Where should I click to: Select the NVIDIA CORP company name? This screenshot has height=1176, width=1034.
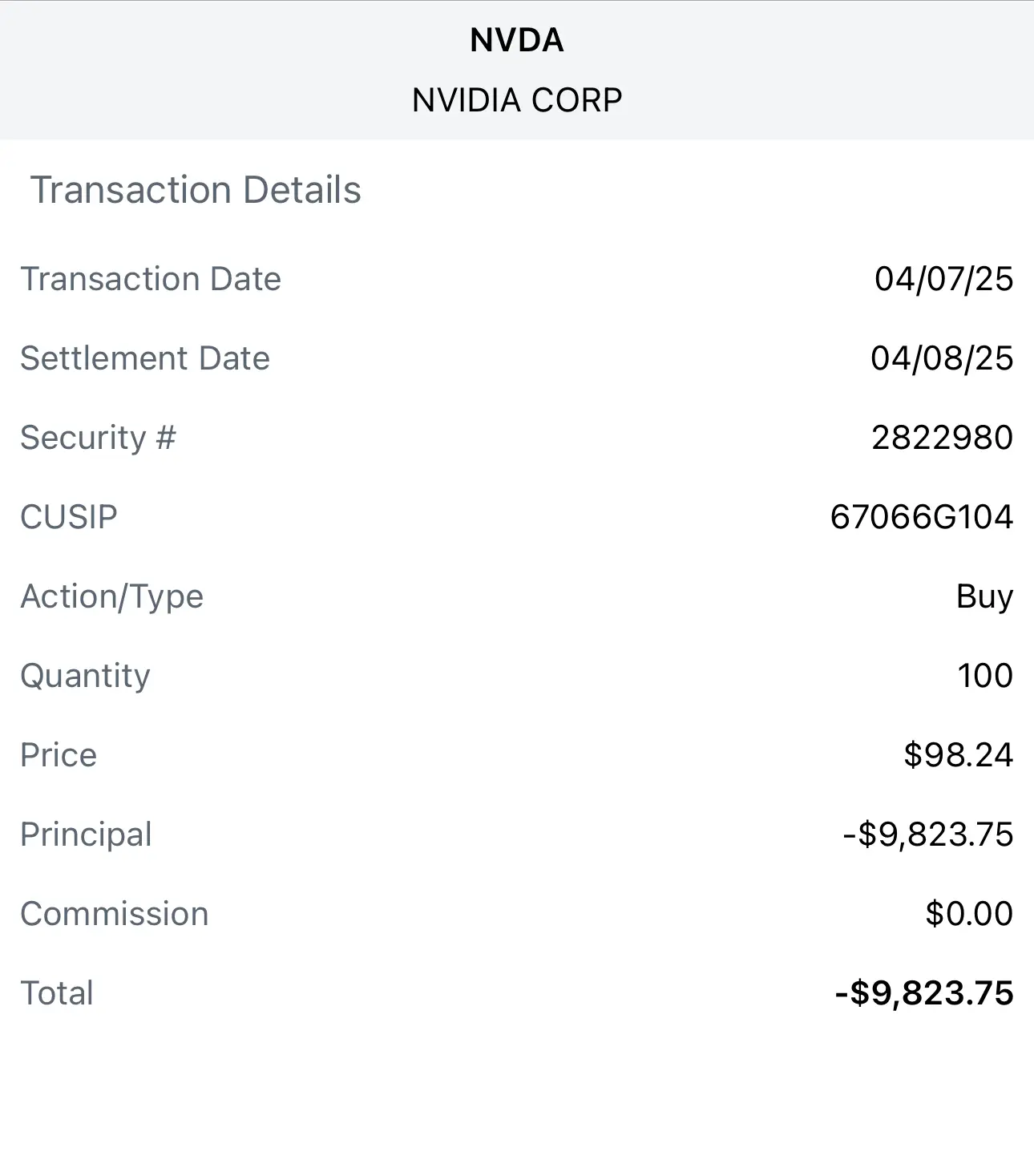517,100
